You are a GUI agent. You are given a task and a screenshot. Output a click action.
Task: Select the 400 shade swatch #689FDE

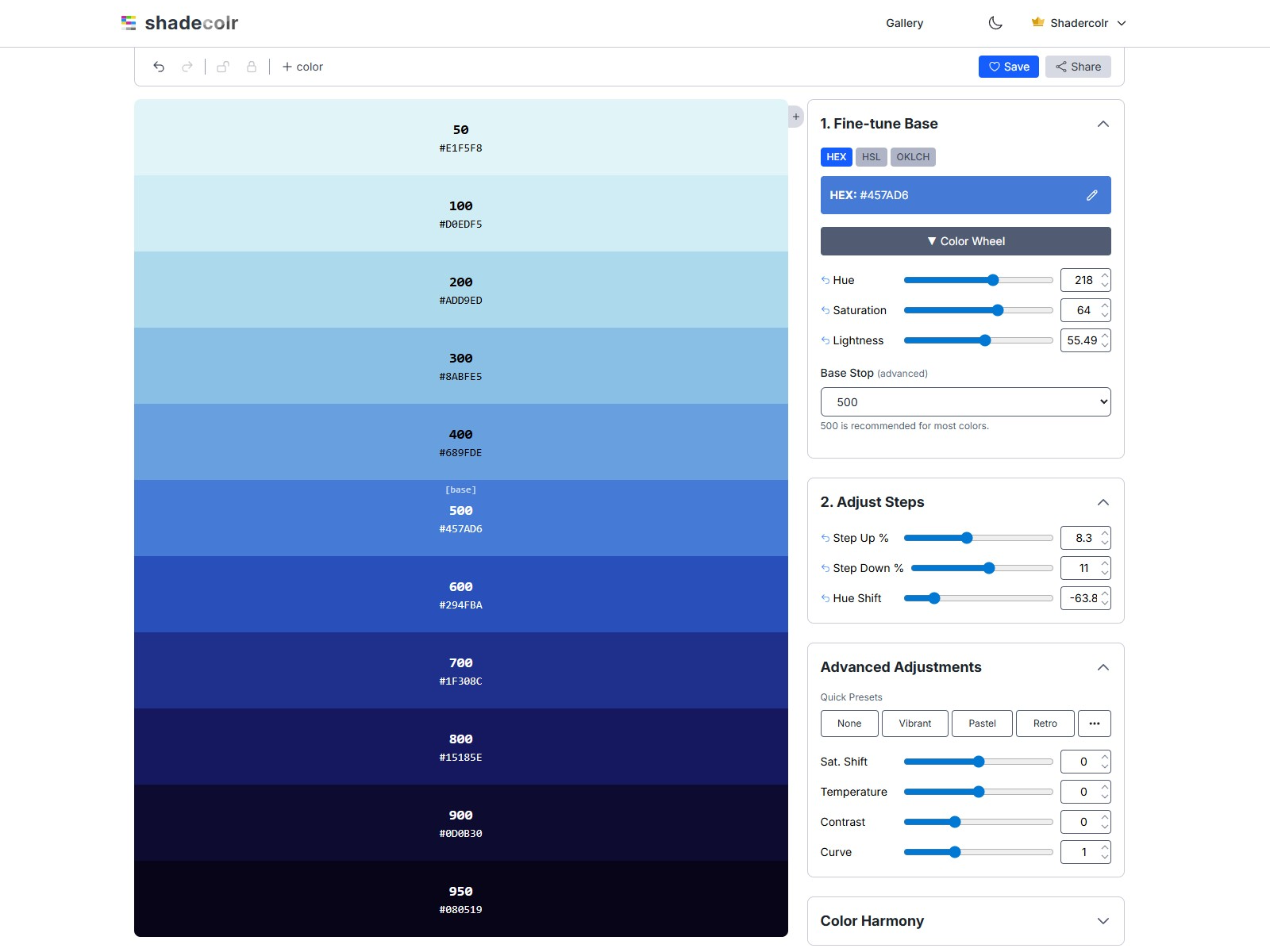(461, 442)
